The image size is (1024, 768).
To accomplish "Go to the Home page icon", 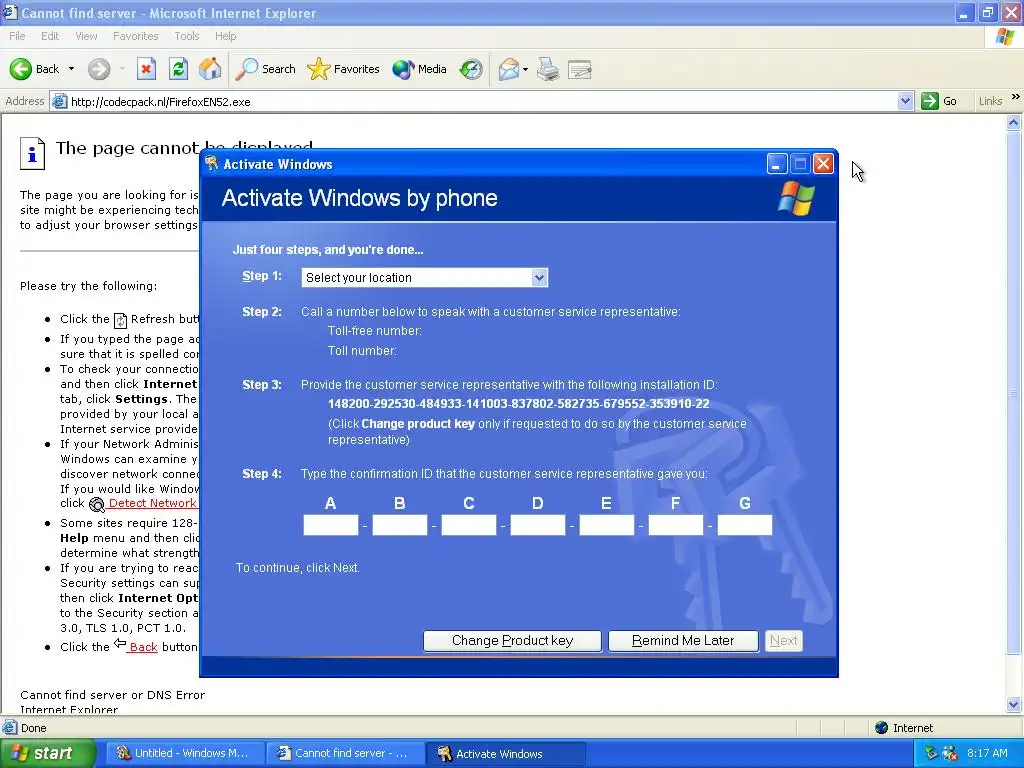I will [x=210, y=69].
